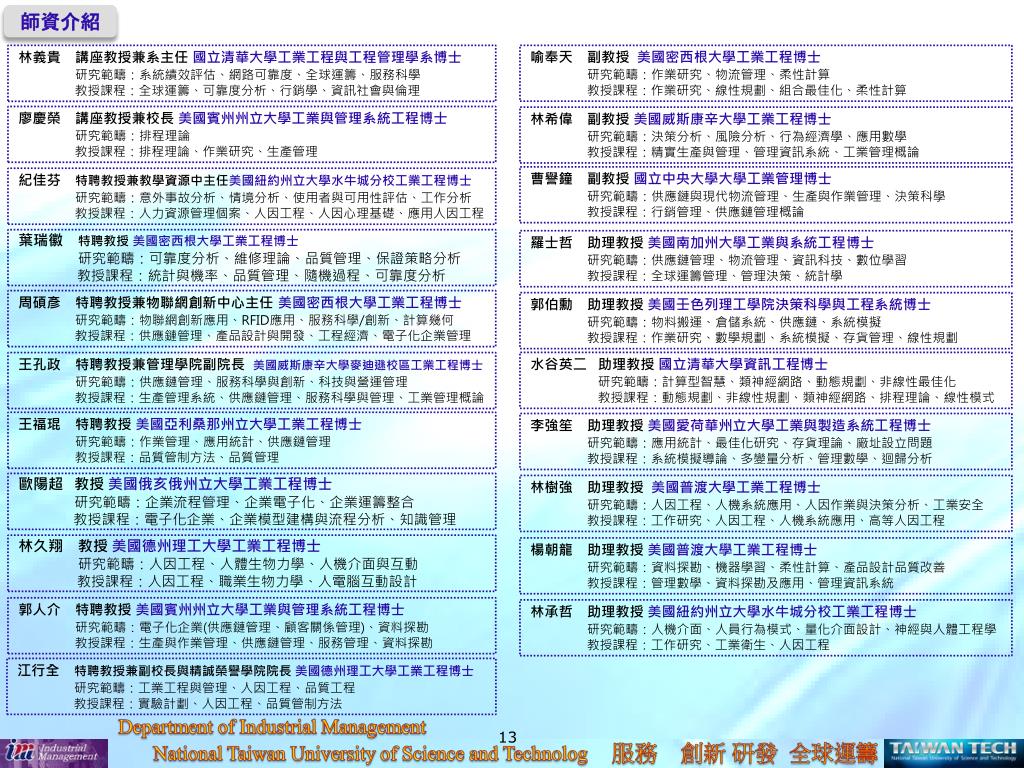This screenshot has width=1024, height=768.
Task: Select faculty name 王孔政
Action: (39, 364)
